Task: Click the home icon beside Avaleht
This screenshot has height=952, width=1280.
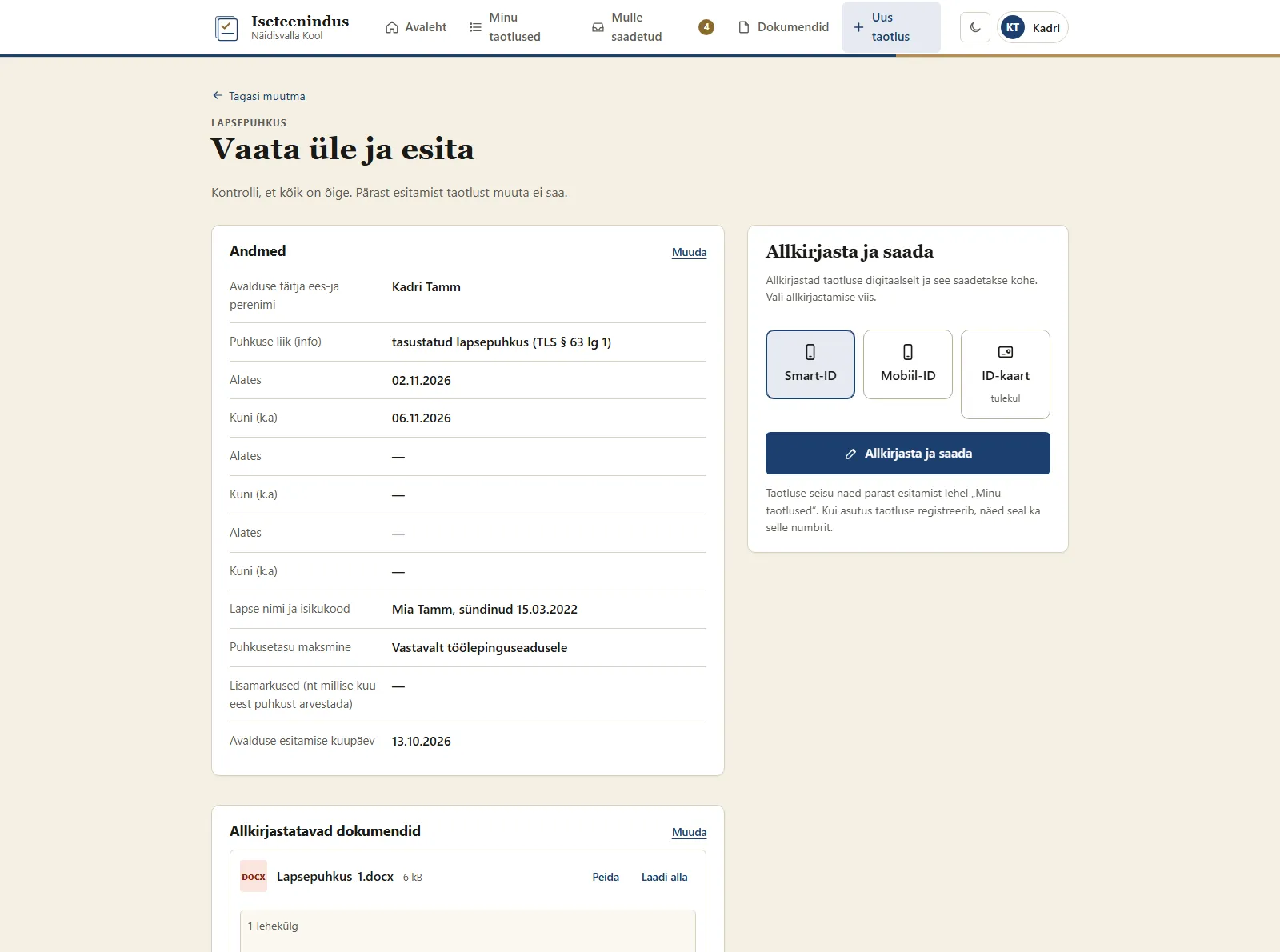Action: (x=392, y=27)
